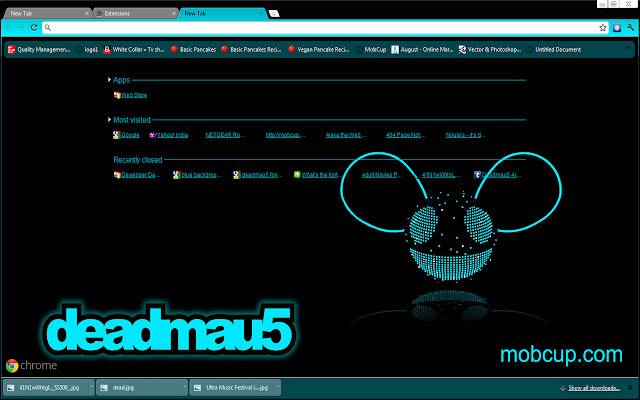Select the active cyan New Tab tab

(223, 13)
